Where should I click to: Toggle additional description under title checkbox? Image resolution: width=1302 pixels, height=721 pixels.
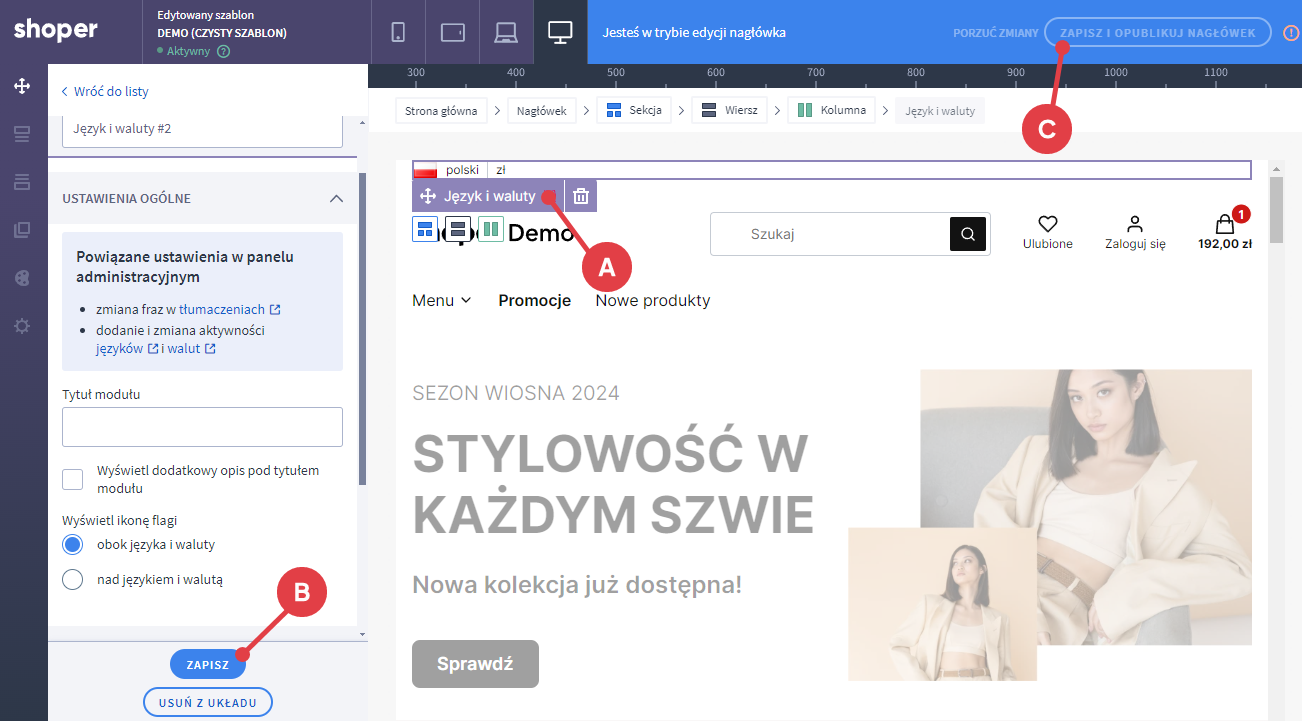click(73, 479)
